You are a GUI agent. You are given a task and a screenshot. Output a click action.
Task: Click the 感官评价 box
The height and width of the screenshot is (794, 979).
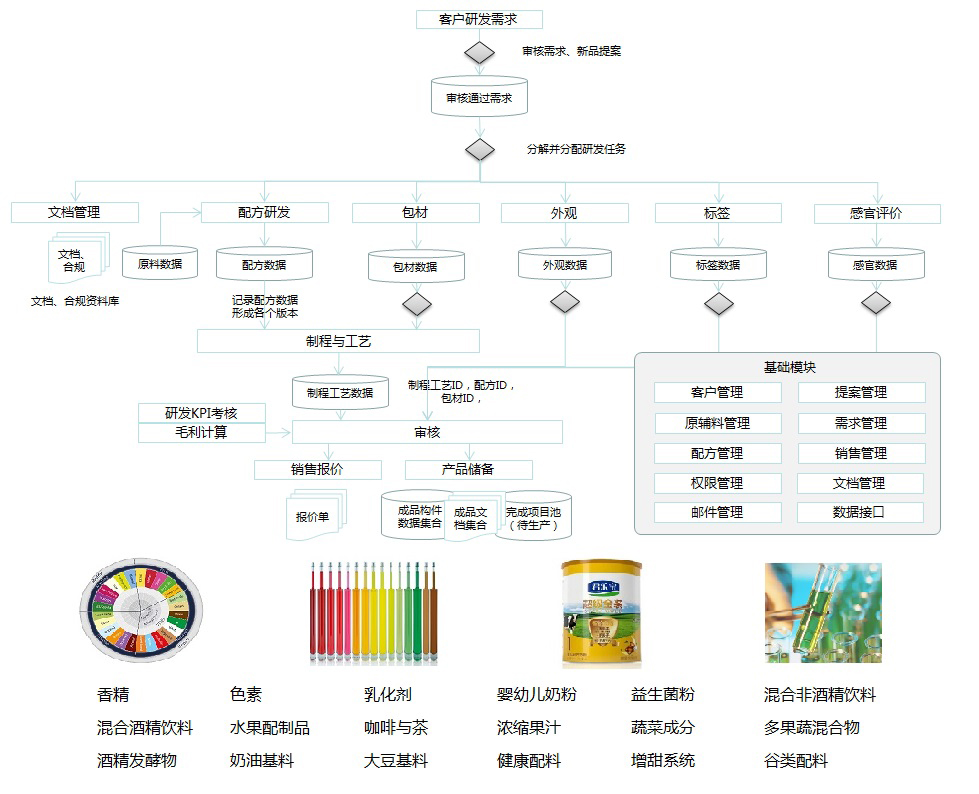coord(877,213)
